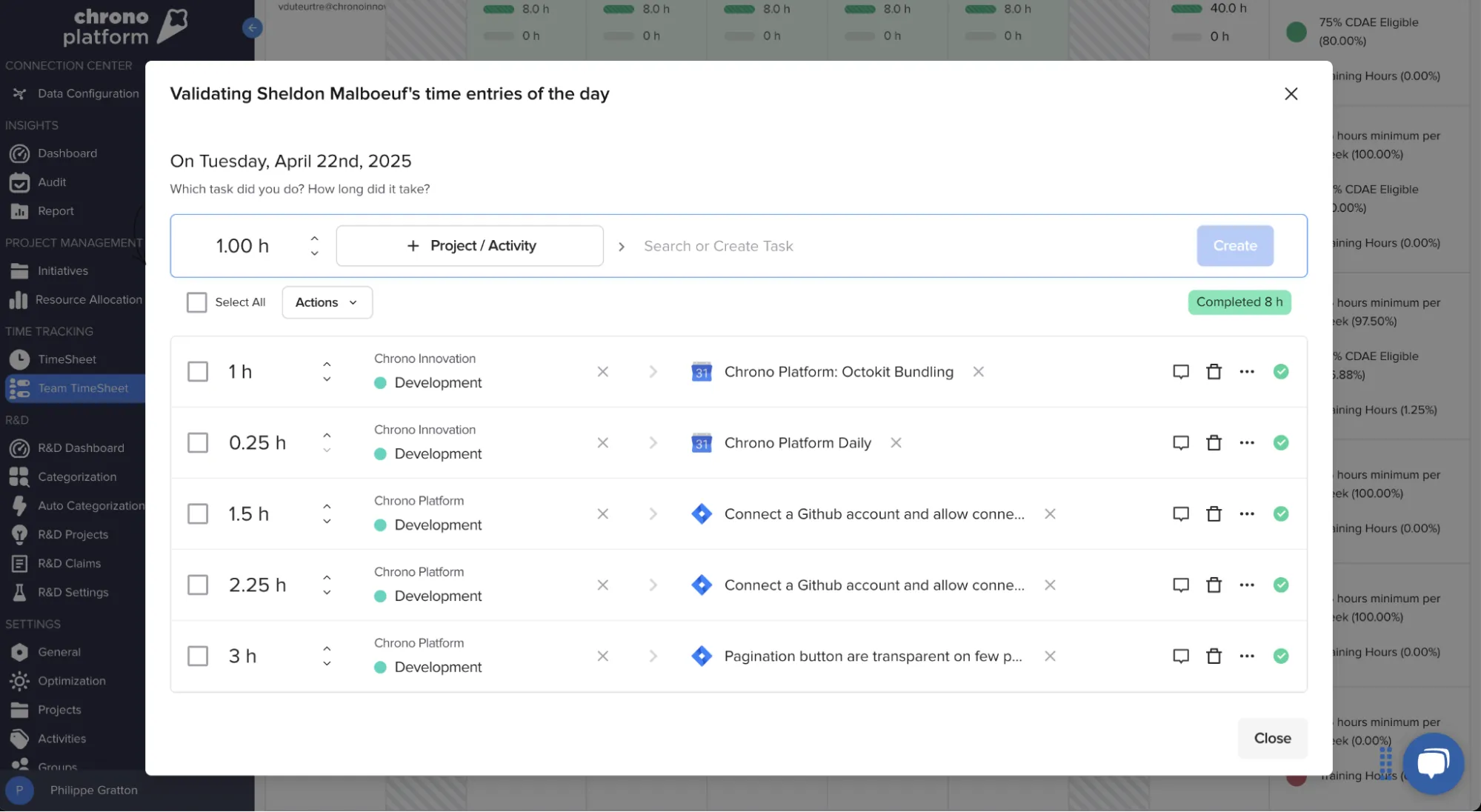Click the green completed status on the 3 h row
The height and width of the screenshot is (812, 1481).
tap(1281, 656)
